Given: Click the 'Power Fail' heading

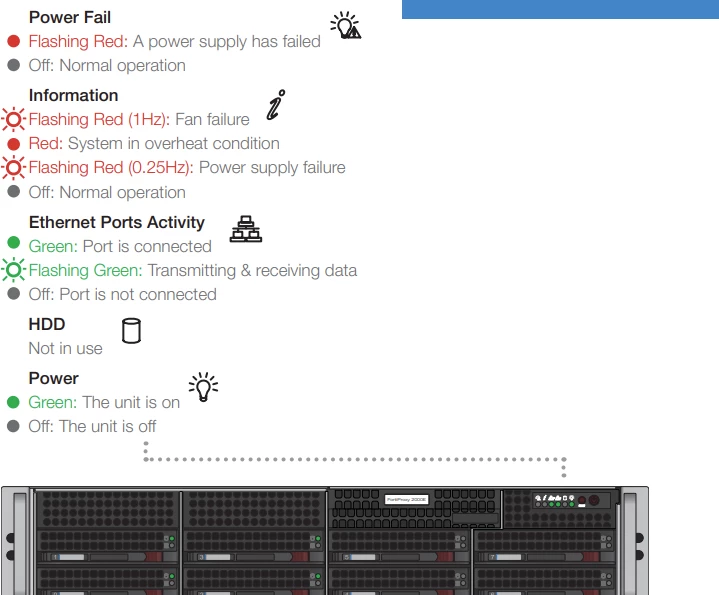Looking at the screenshot, I should point(70,17).
